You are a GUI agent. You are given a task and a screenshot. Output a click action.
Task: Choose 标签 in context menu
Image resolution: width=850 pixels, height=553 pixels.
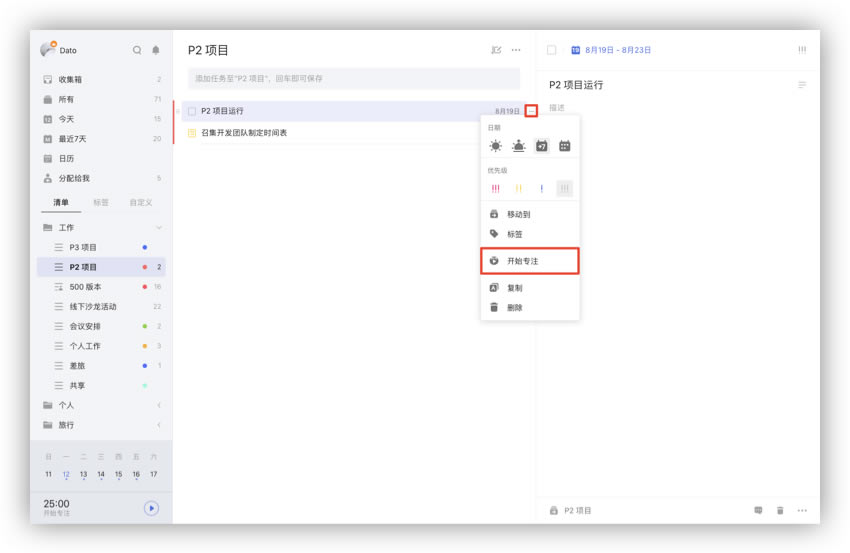pos(530,234)
